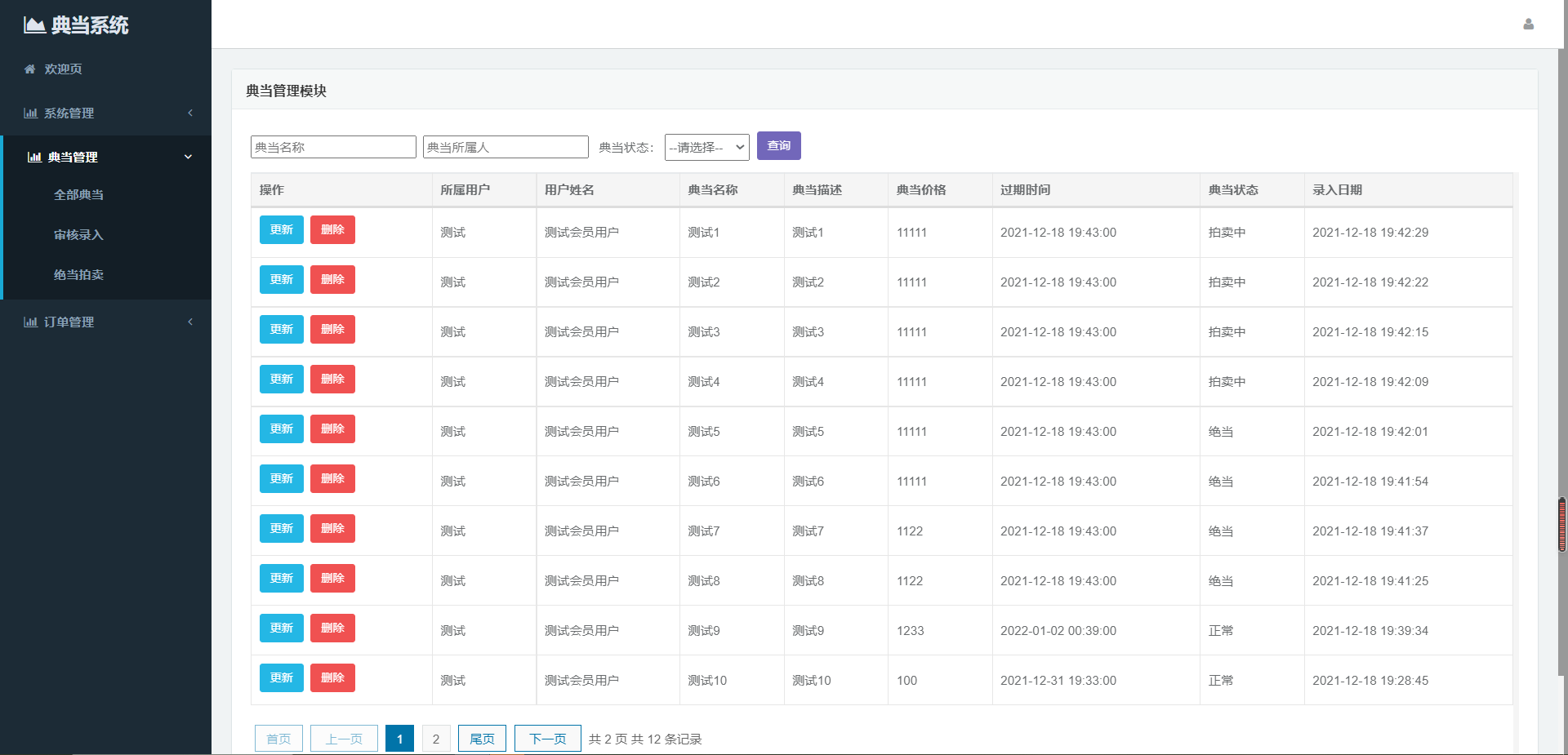The width and height of the screenshot is (1568, 755).
Task: Click the 下一页 next page button
Action: tap(548, 739)
